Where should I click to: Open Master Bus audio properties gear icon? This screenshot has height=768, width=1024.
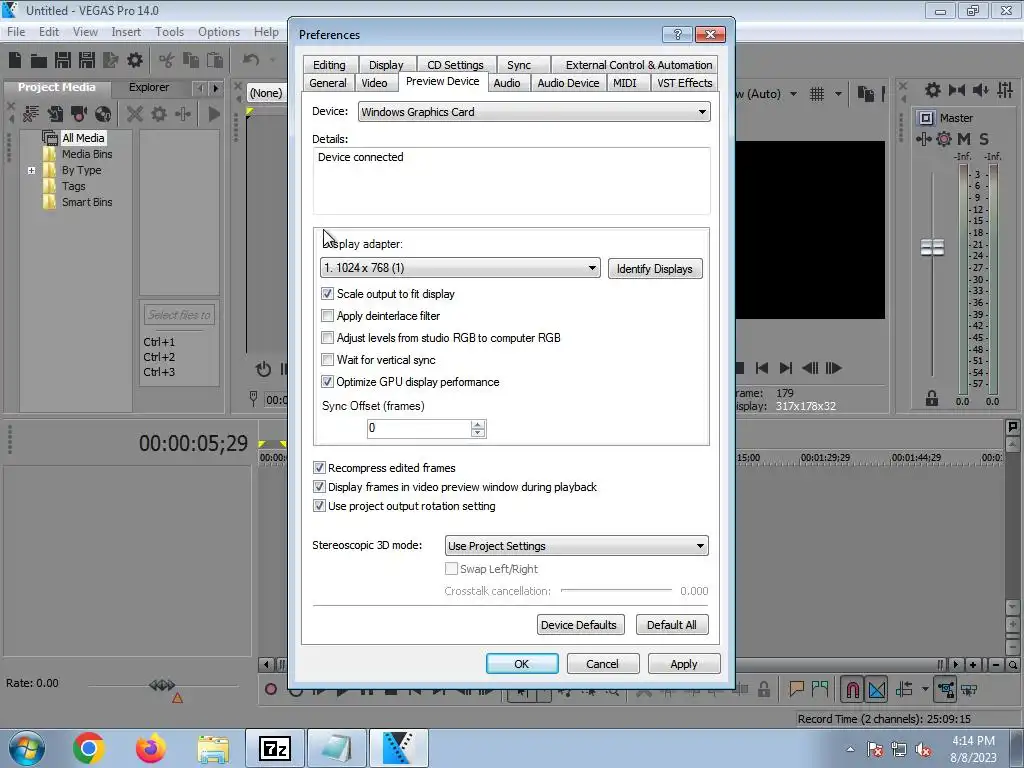933,90
